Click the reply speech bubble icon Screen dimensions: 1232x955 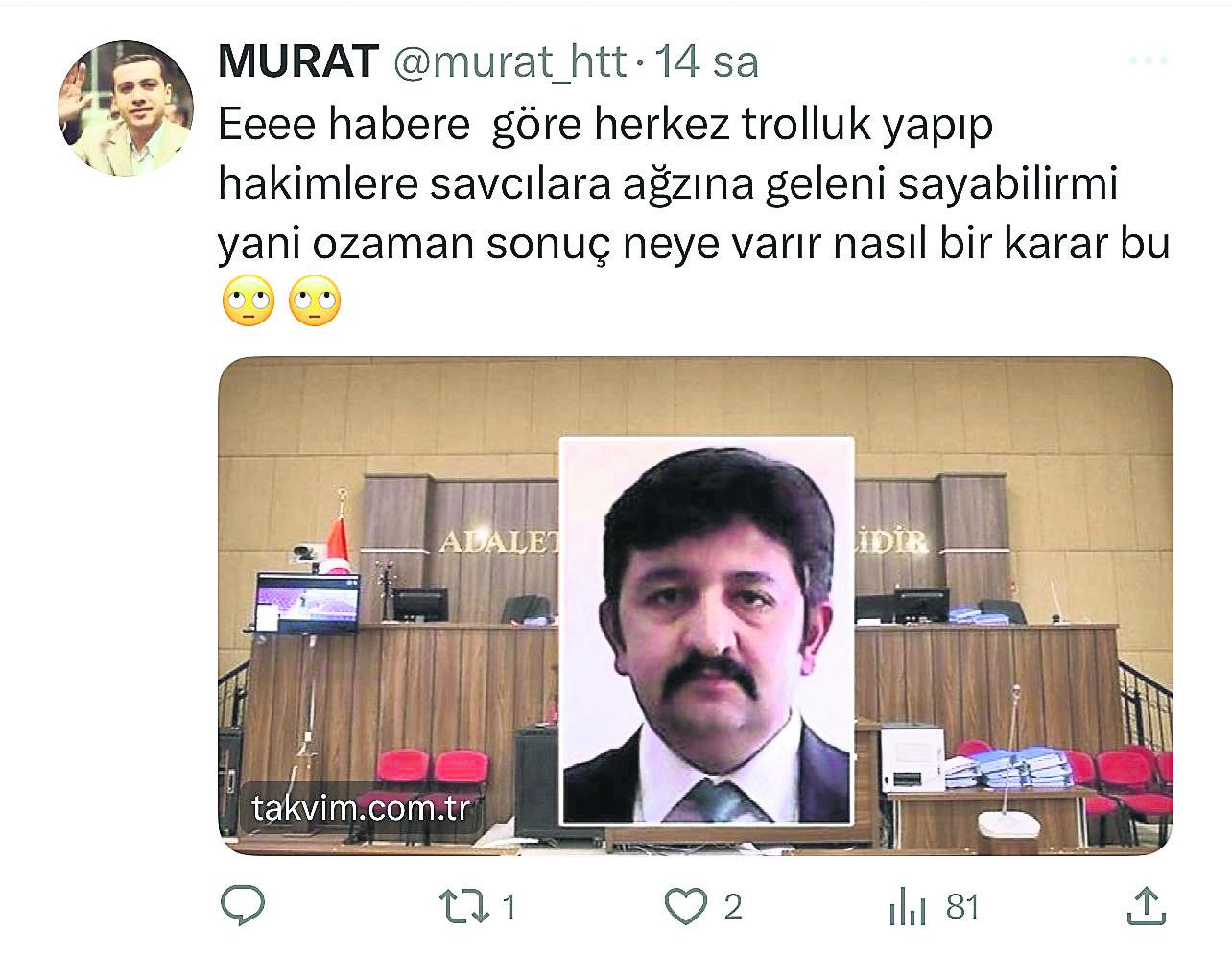(x=243, y=906)
